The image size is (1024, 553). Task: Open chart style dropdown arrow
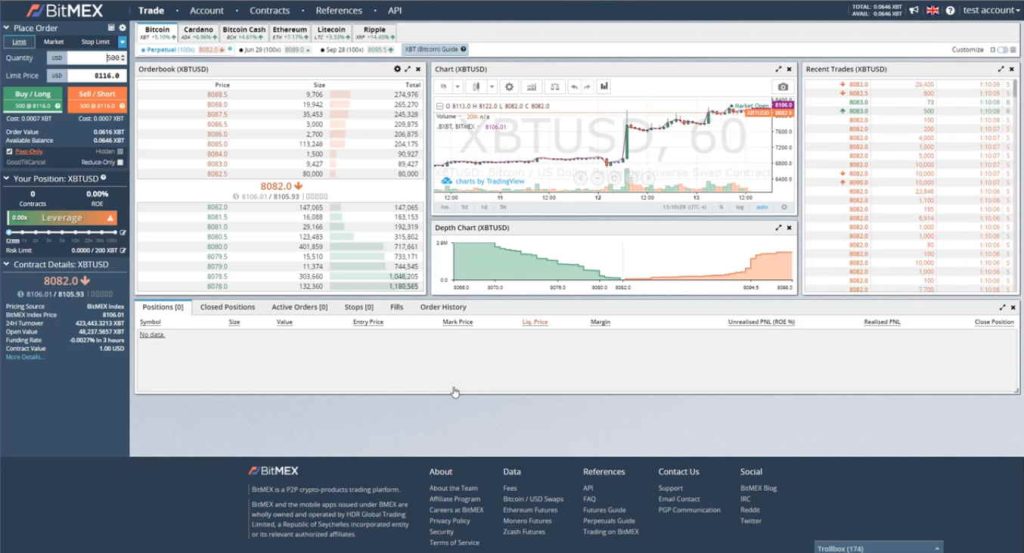pyautogui.click(x=492, y=87)
